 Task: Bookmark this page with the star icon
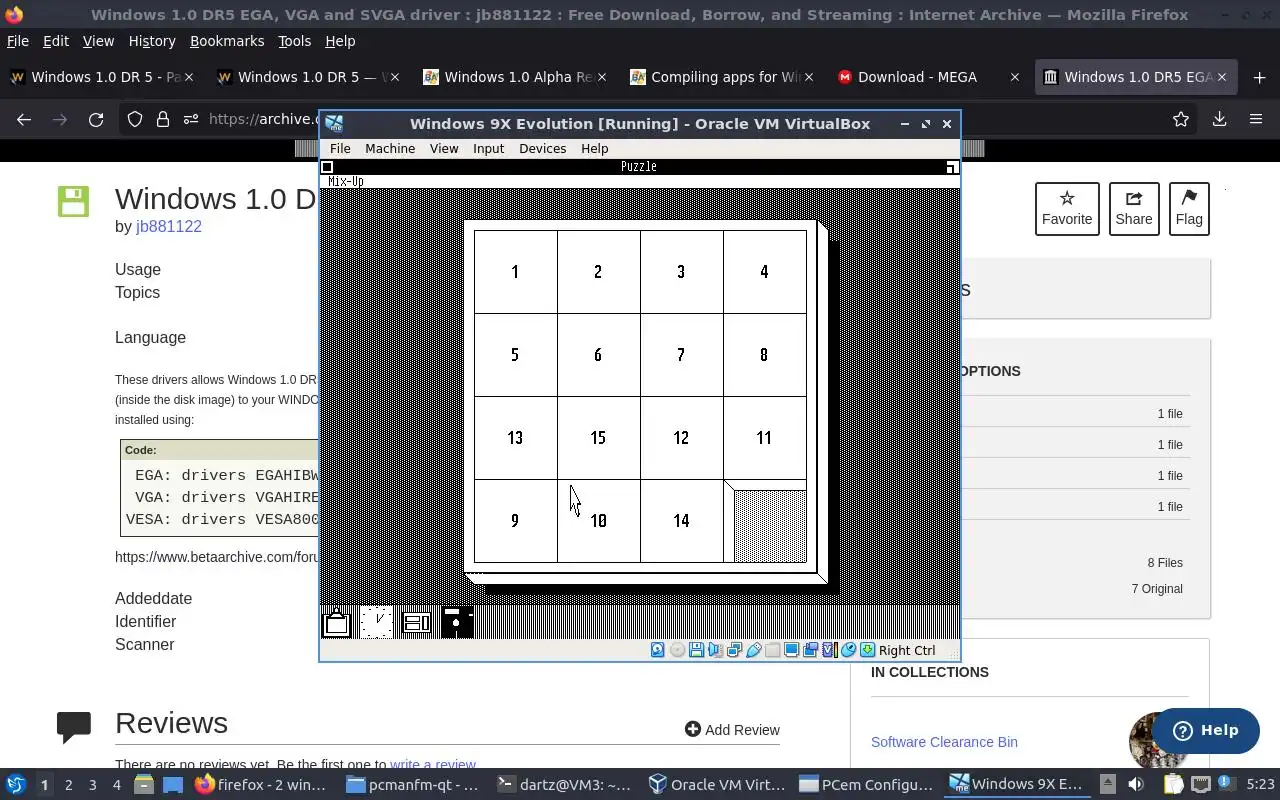point(1181,119)
